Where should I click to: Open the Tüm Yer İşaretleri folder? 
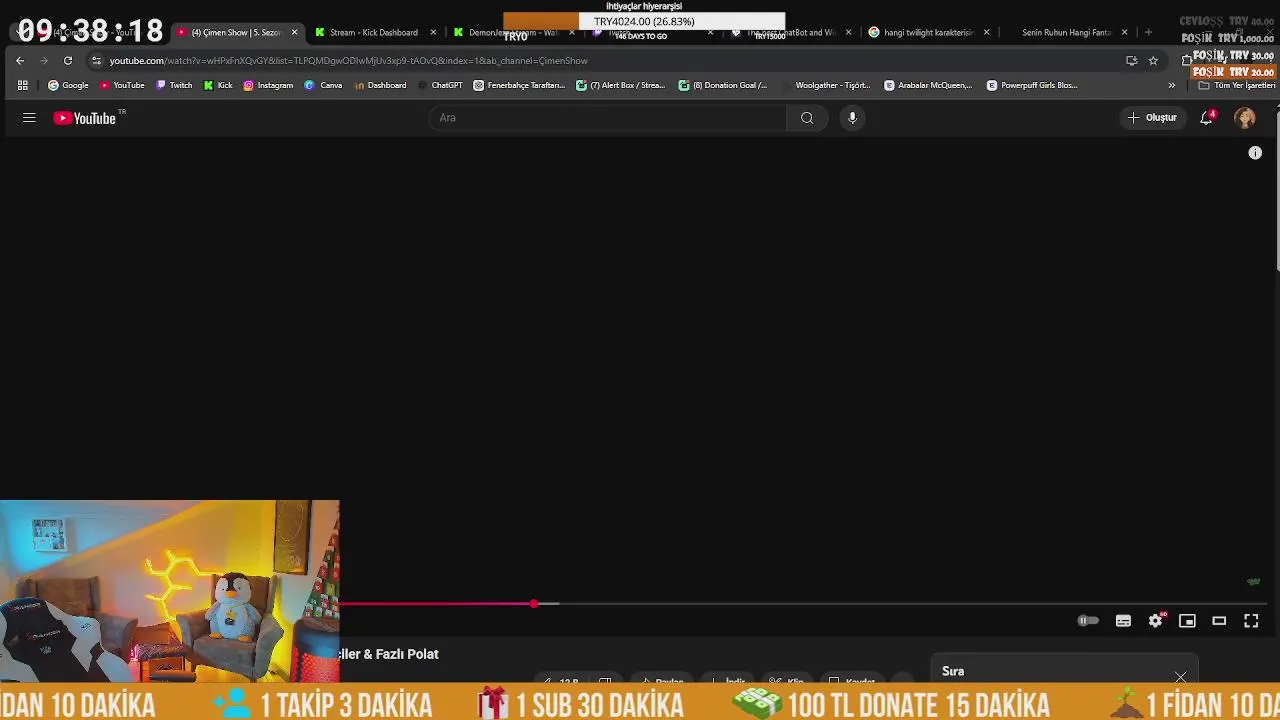tap(1237, 85)
